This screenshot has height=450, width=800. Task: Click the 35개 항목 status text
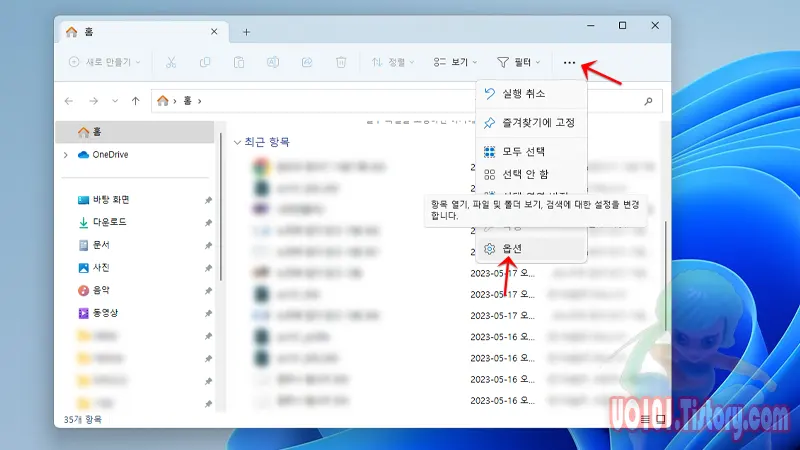pos(83,419)
